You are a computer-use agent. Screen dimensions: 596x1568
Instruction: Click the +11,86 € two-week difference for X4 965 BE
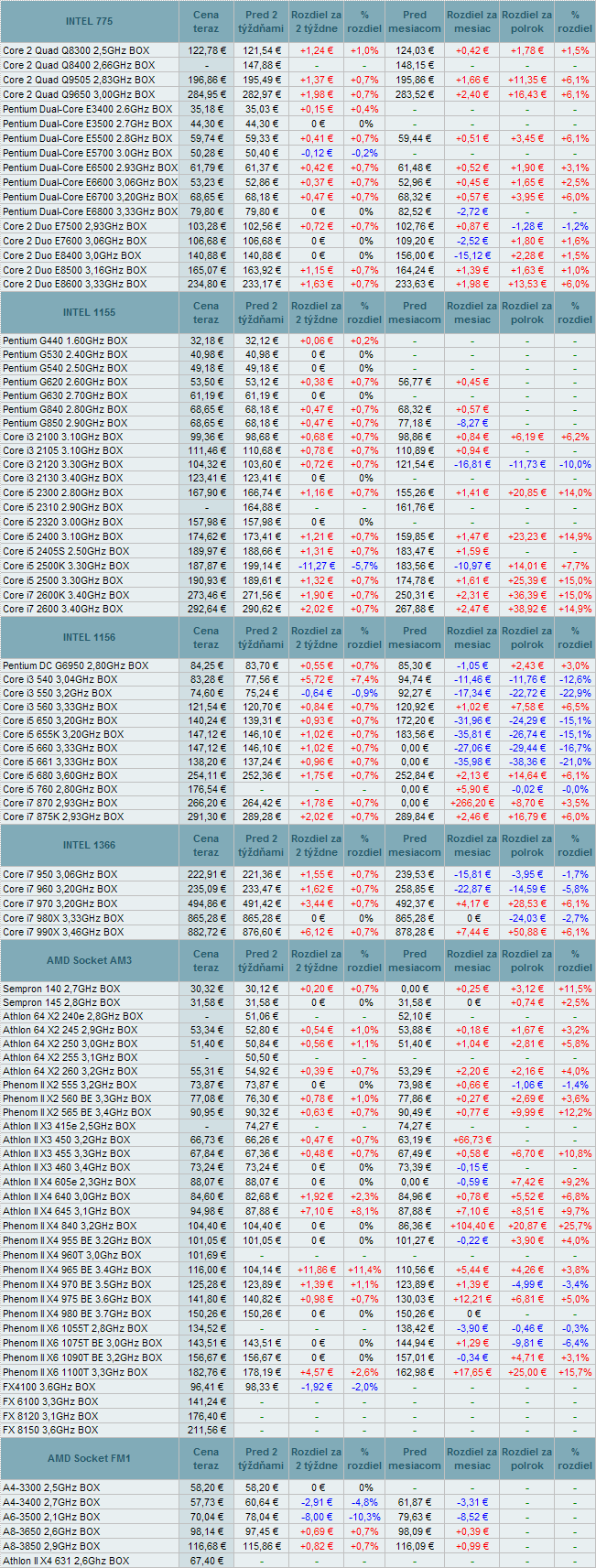click(316, 1270)
